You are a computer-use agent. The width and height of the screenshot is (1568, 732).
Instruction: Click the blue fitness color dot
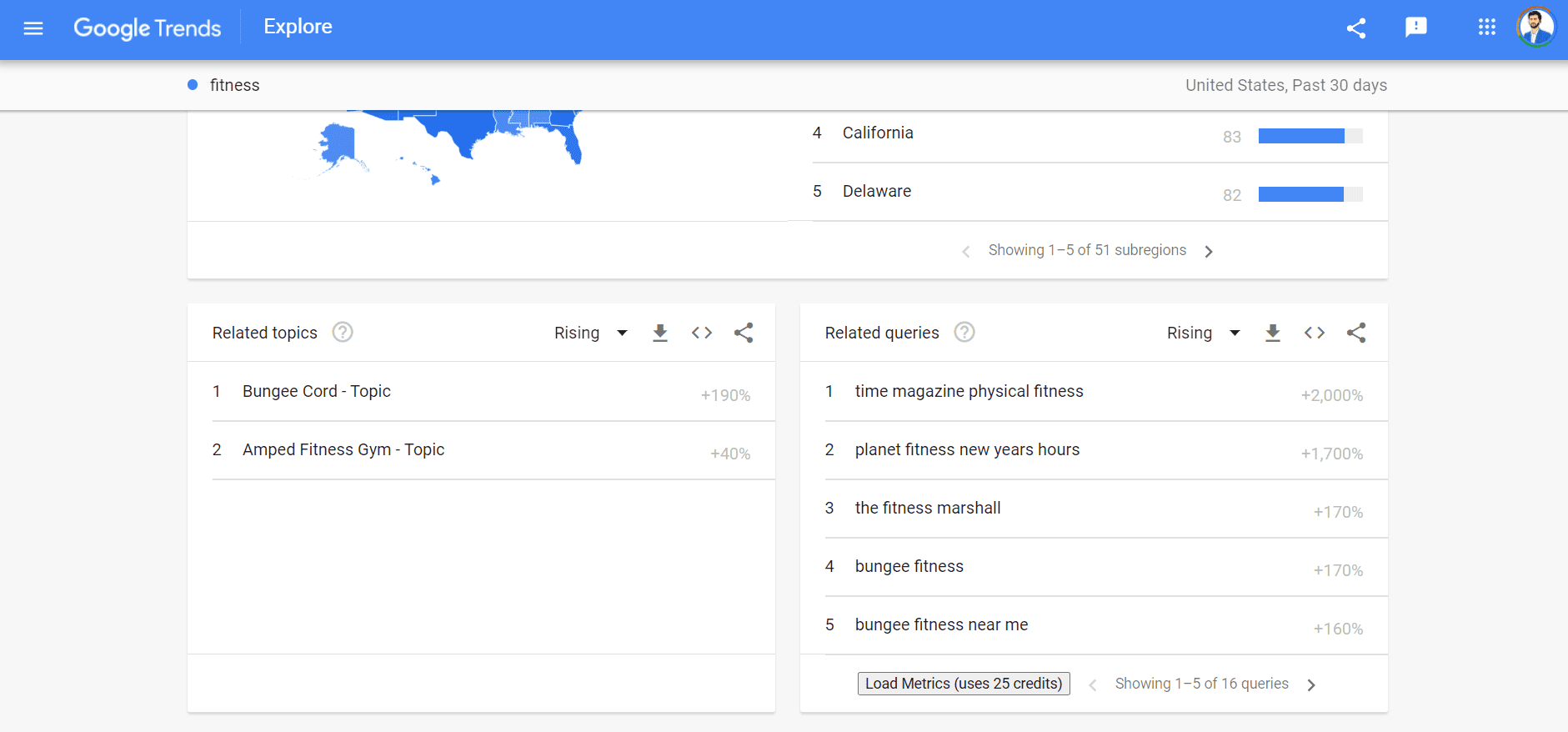[x=193, y=85]
